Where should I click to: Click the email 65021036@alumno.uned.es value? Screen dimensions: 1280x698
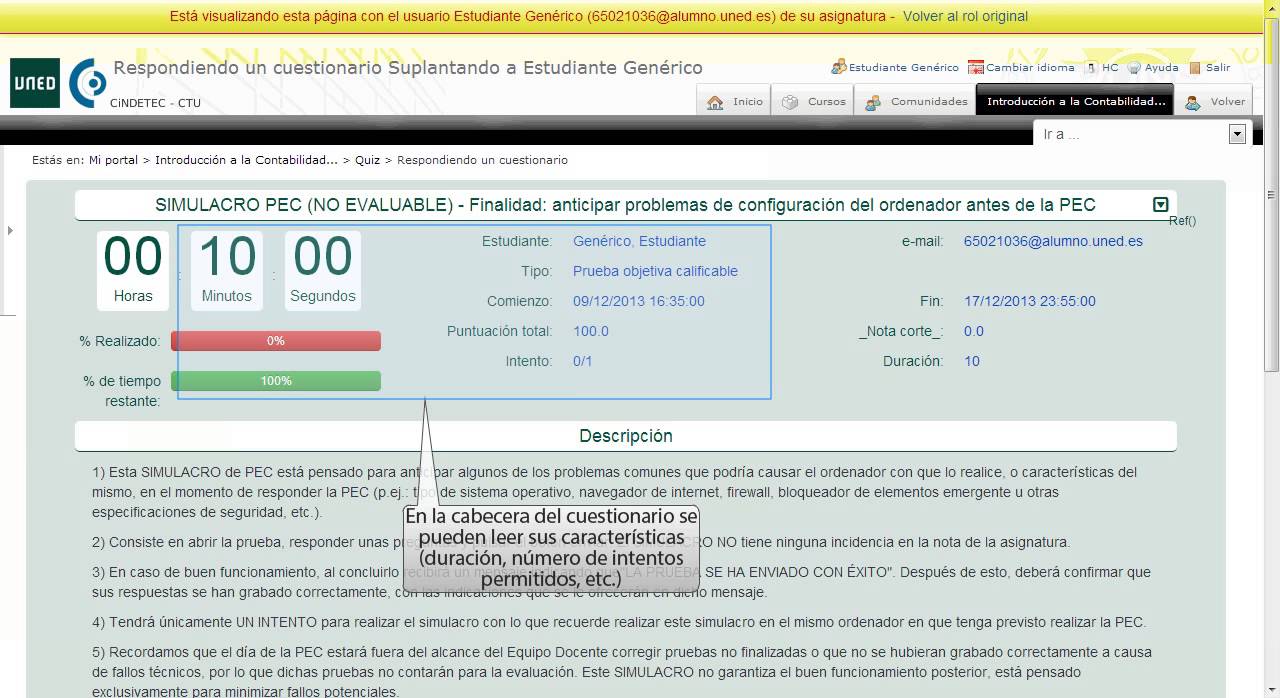click(1053, 241)
